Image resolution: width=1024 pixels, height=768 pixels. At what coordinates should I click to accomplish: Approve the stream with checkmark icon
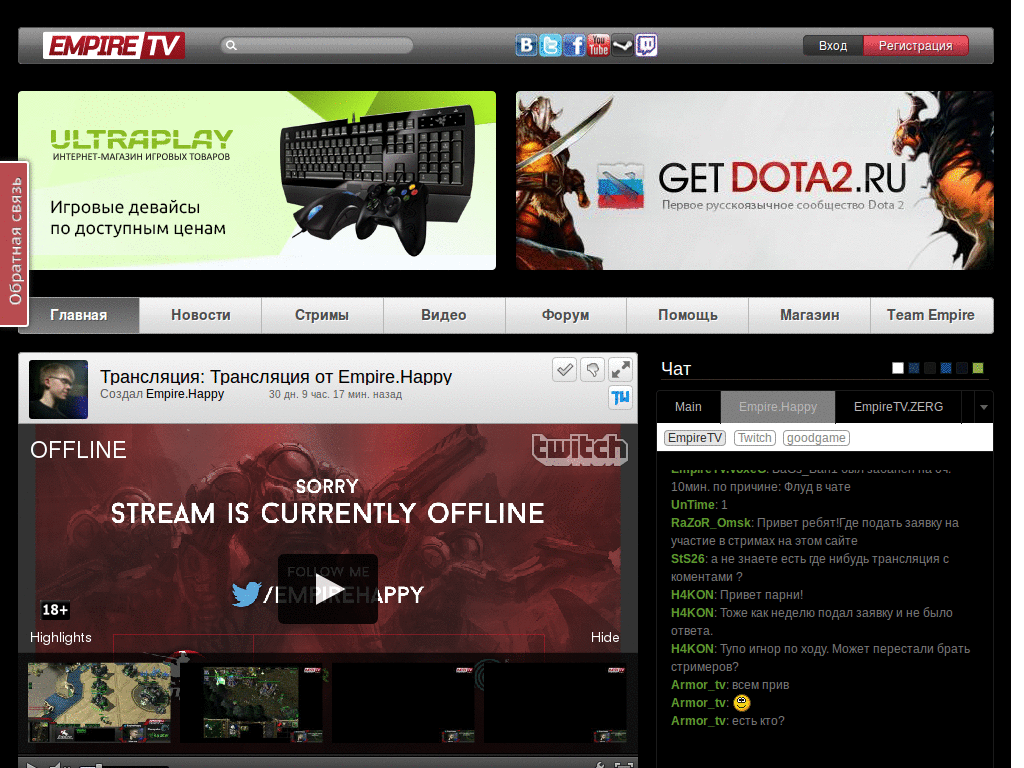point(565,370)
